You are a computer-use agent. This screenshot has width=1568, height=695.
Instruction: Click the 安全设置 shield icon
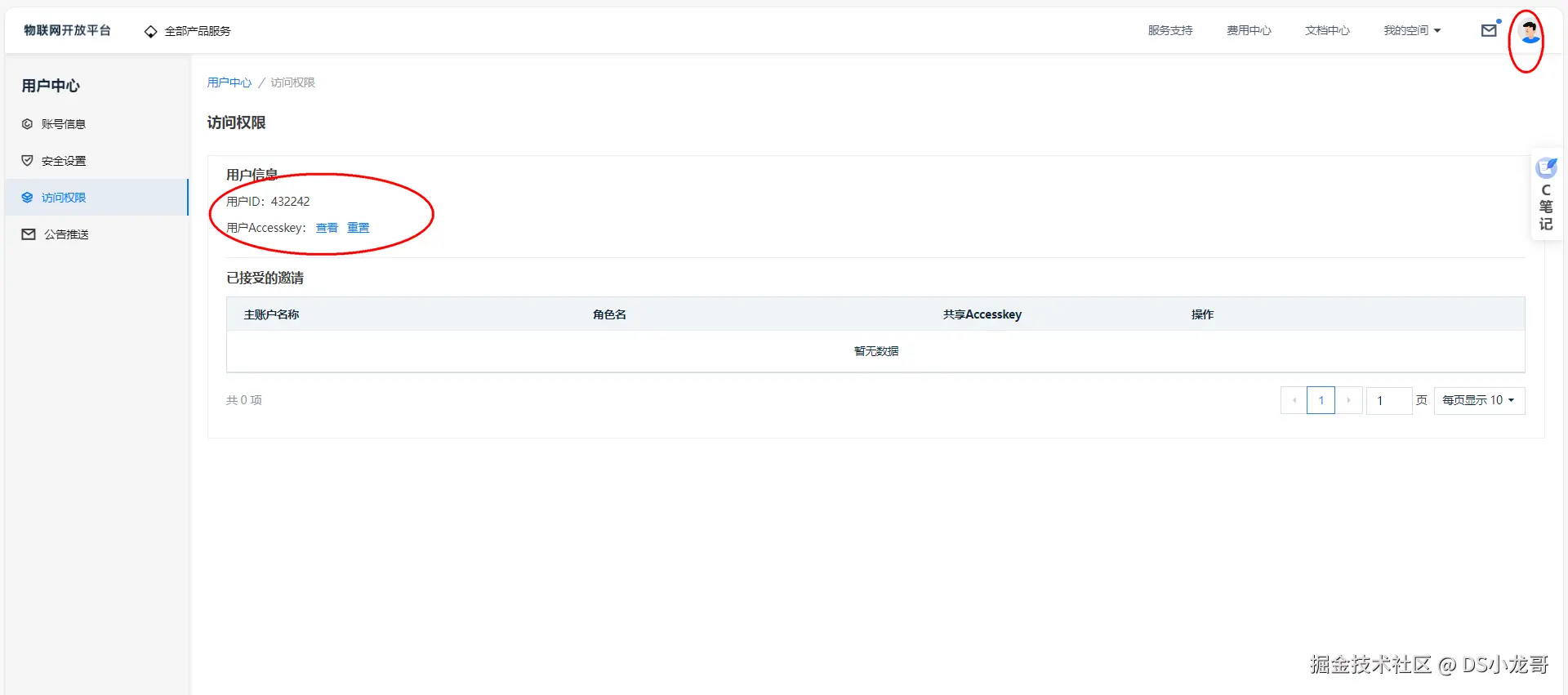pos(27,161)
